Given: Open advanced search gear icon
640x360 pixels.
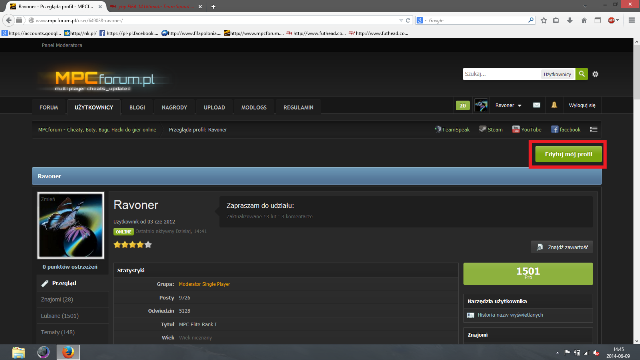Looking at the screenshot, I should (x=595, y=74).
